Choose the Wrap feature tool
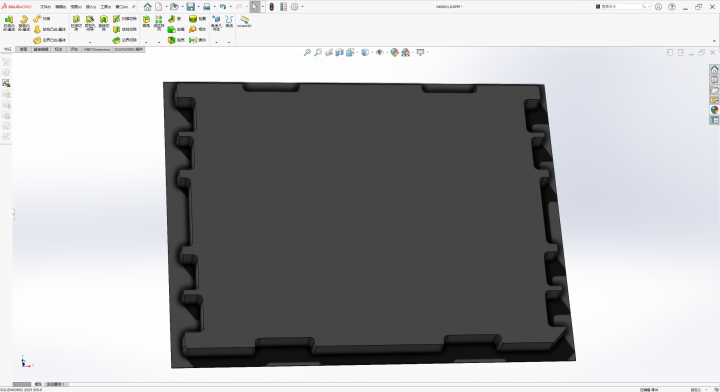This screenshot has height=392, width=720. (x=198, y=18)
